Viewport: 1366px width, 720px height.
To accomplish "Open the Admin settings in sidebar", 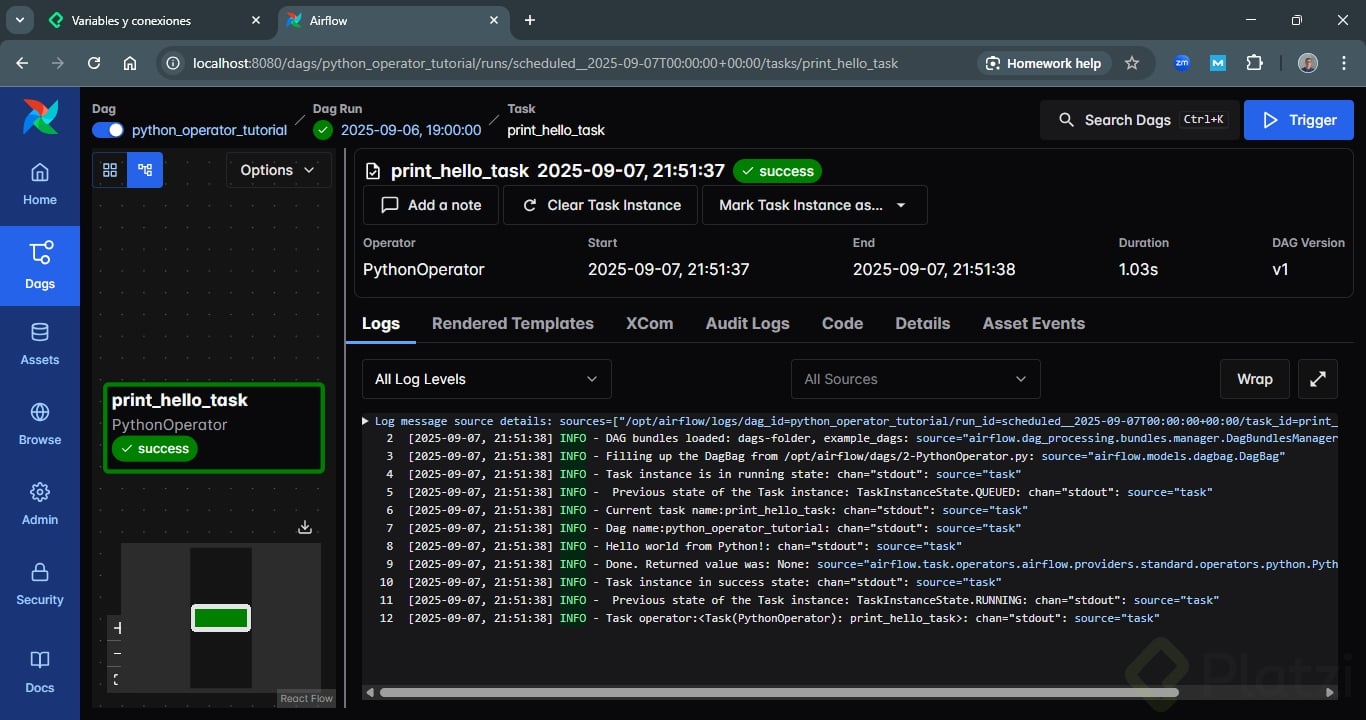I will coord(40,504).
